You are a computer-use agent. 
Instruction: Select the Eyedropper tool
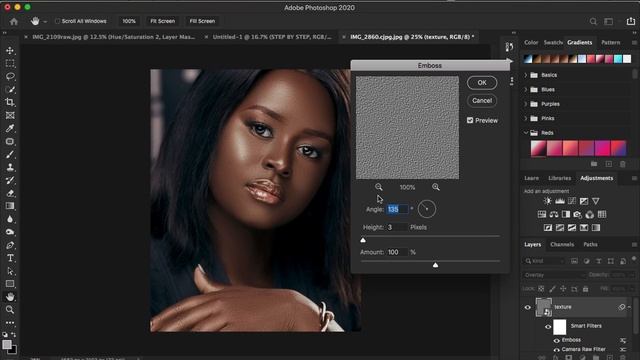coord(10,128)
